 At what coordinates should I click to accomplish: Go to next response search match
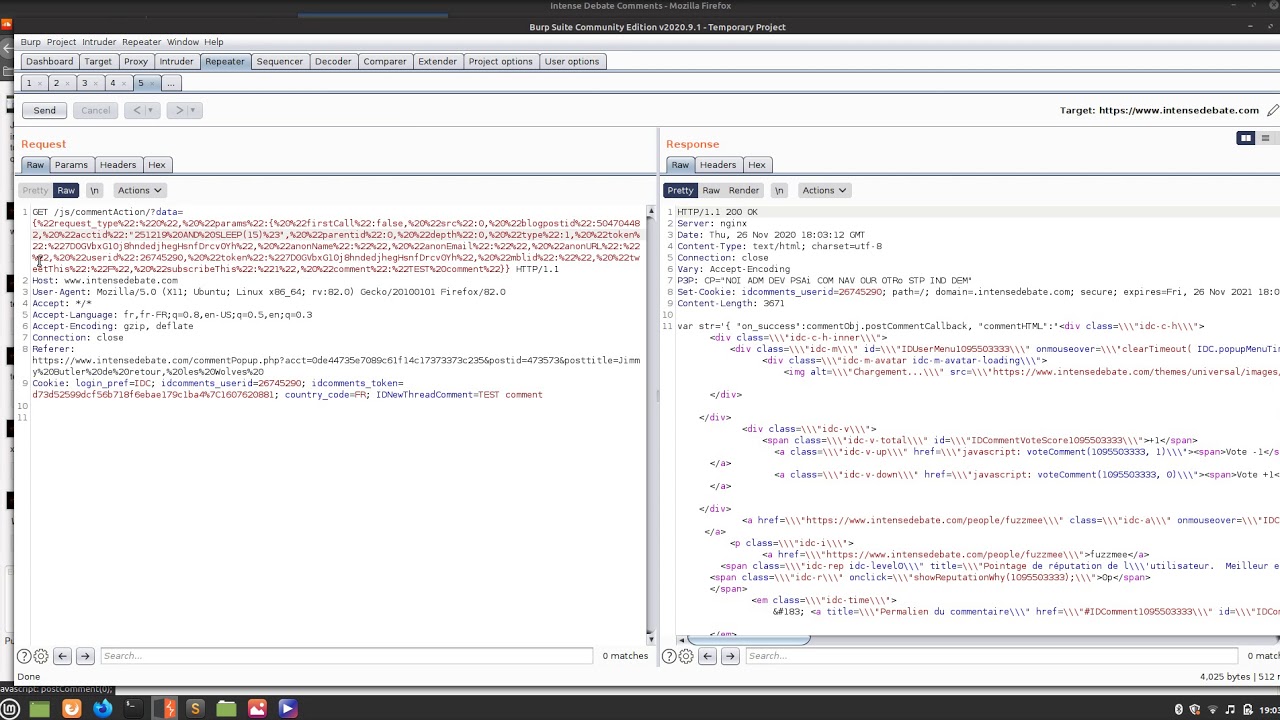point(730,656)
